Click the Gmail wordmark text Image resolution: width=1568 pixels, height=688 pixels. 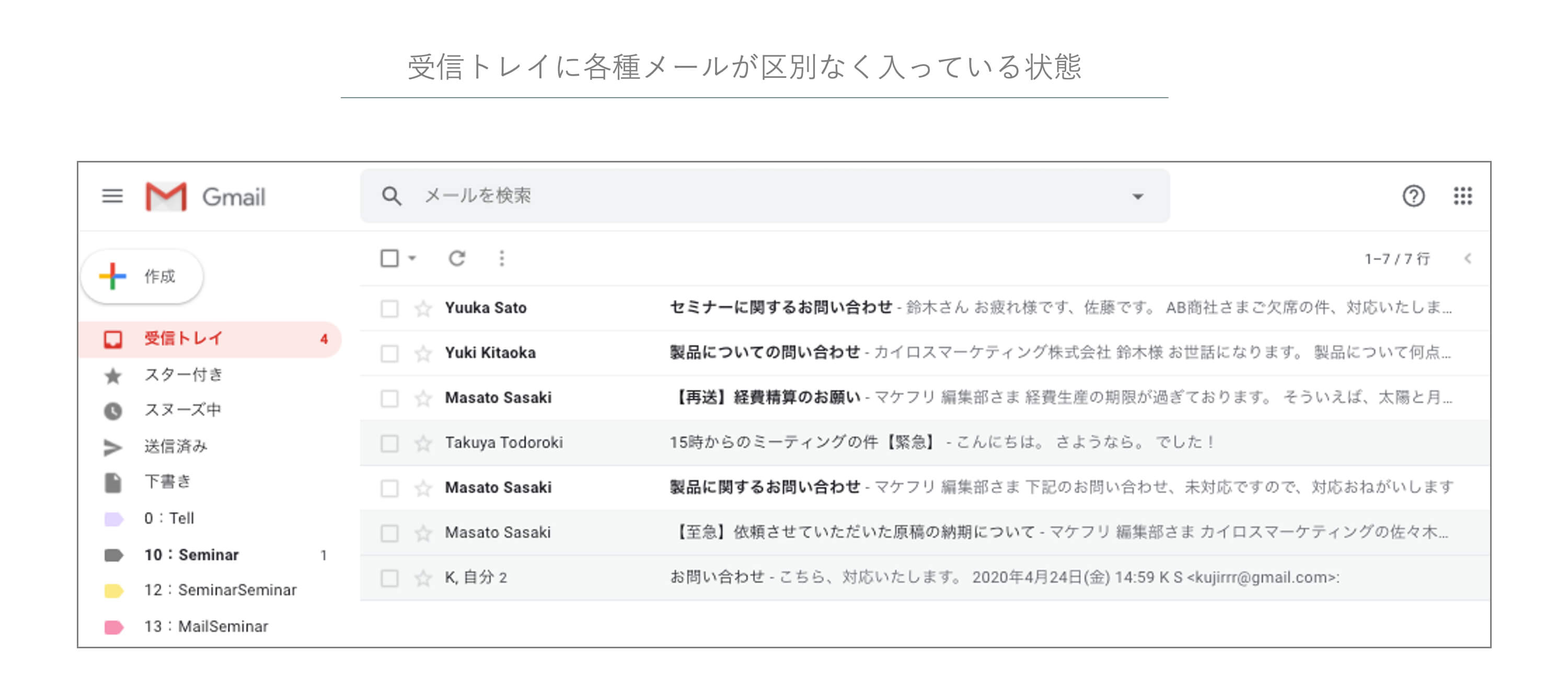[234, 197]
